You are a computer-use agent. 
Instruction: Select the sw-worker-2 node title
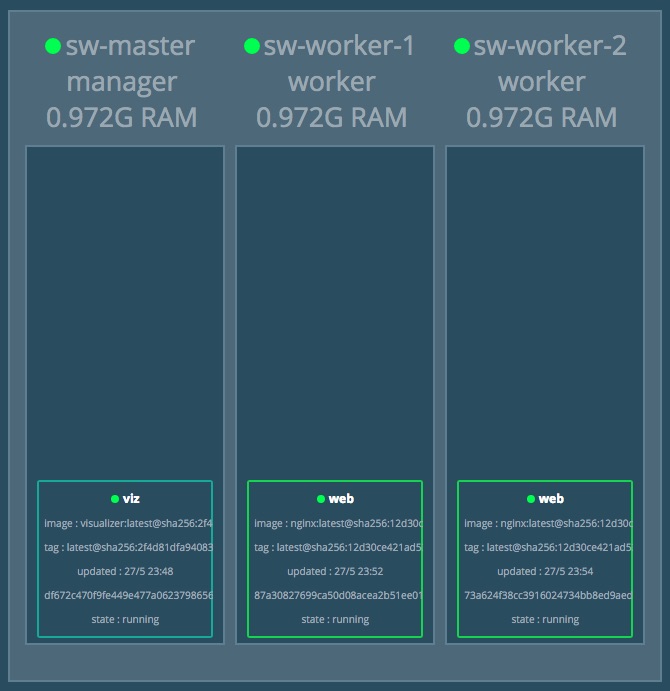click(550, 47)
